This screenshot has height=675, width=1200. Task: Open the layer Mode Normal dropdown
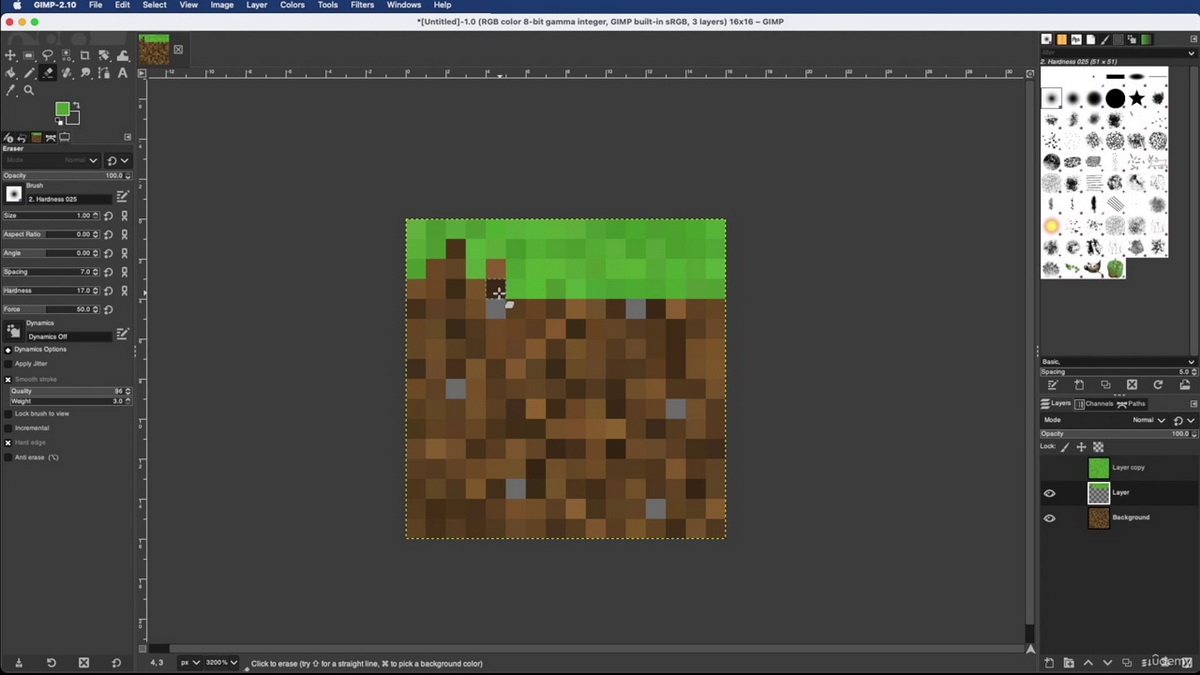click(x=1104, y=420)
